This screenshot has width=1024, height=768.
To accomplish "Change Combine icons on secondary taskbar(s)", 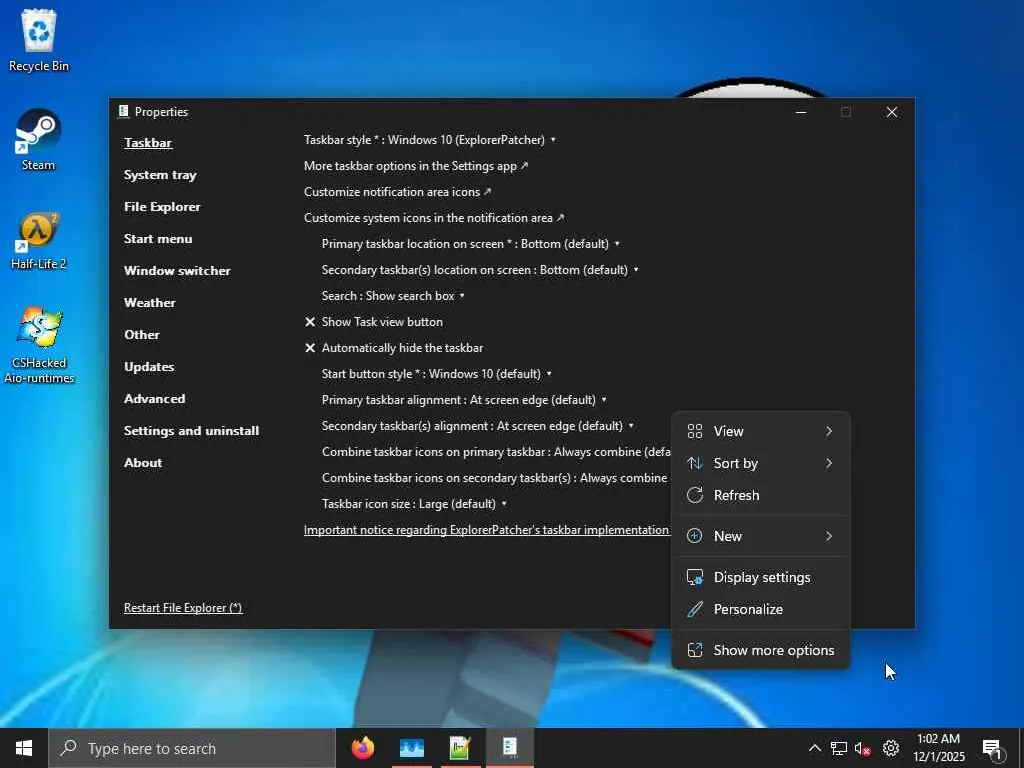I will click(494, 478).
